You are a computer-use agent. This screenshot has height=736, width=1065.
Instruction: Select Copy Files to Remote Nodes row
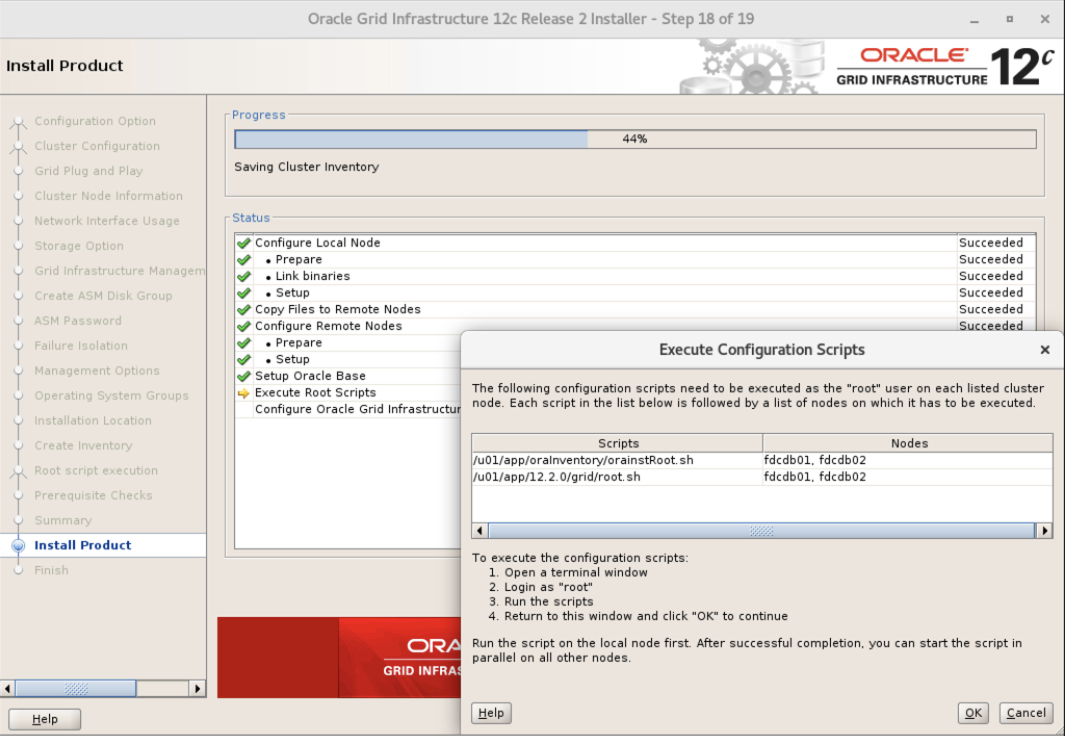[x=635, y=309]
